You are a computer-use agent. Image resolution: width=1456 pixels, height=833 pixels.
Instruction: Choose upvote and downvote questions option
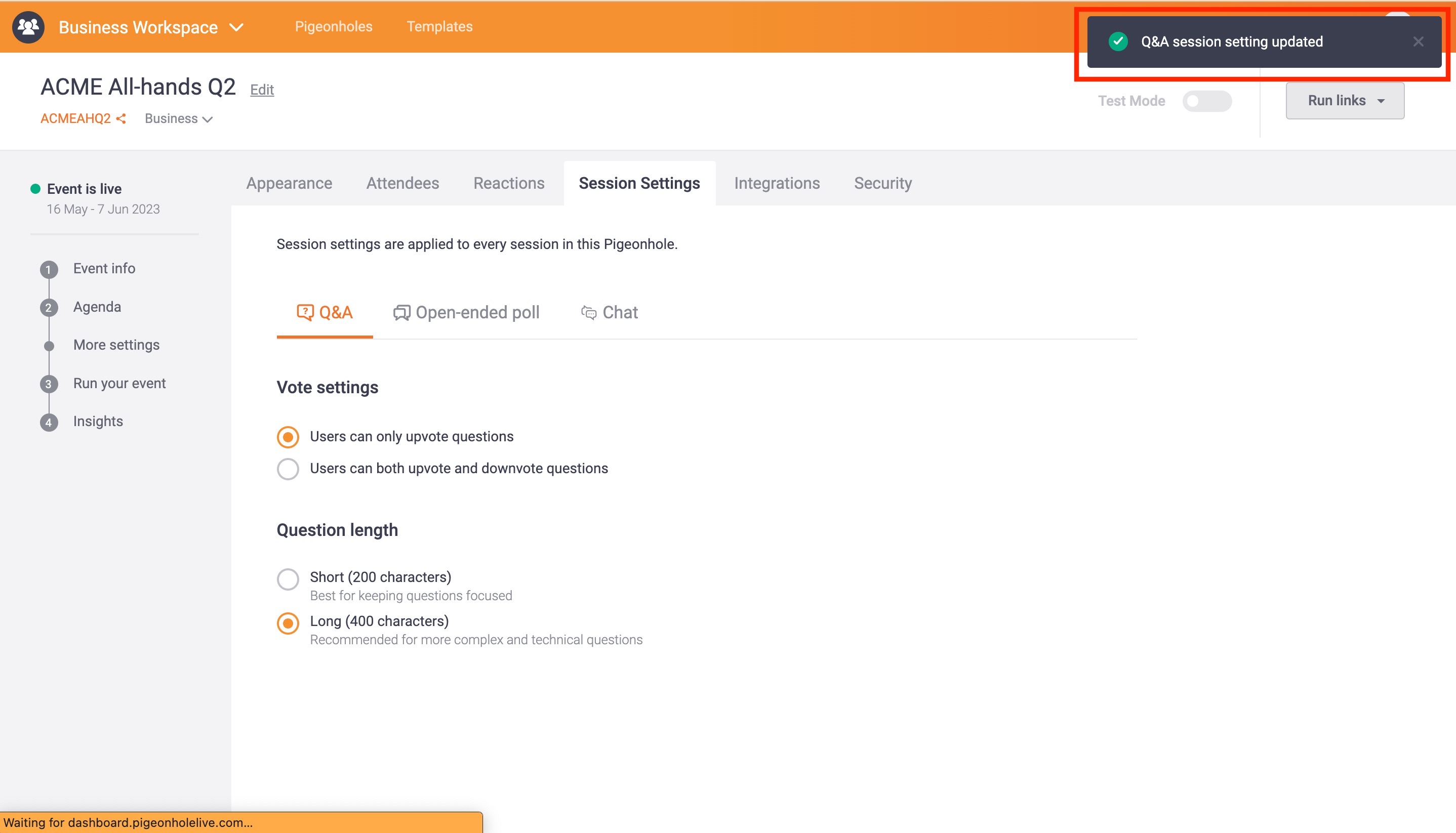pos(288,469)
